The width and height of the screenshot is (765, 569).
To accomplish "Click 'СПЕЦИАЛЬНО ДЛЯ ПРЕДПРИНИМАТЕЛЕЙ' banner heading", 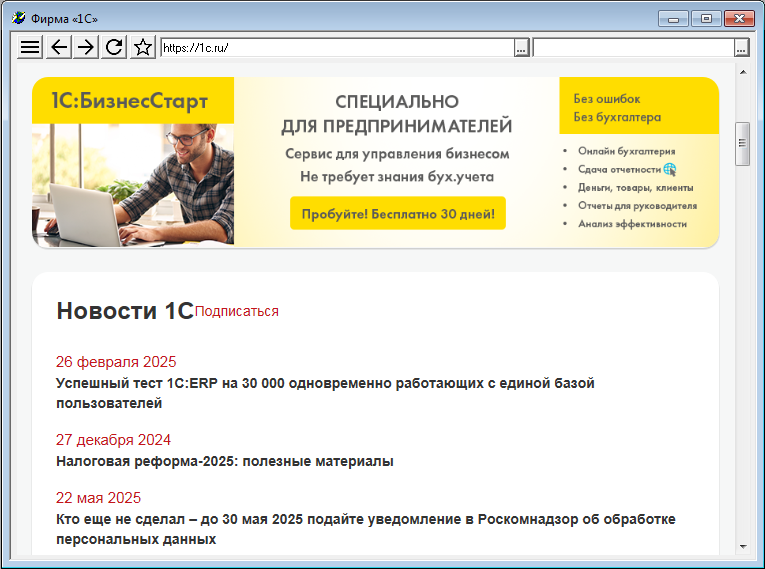I will 397,114.
